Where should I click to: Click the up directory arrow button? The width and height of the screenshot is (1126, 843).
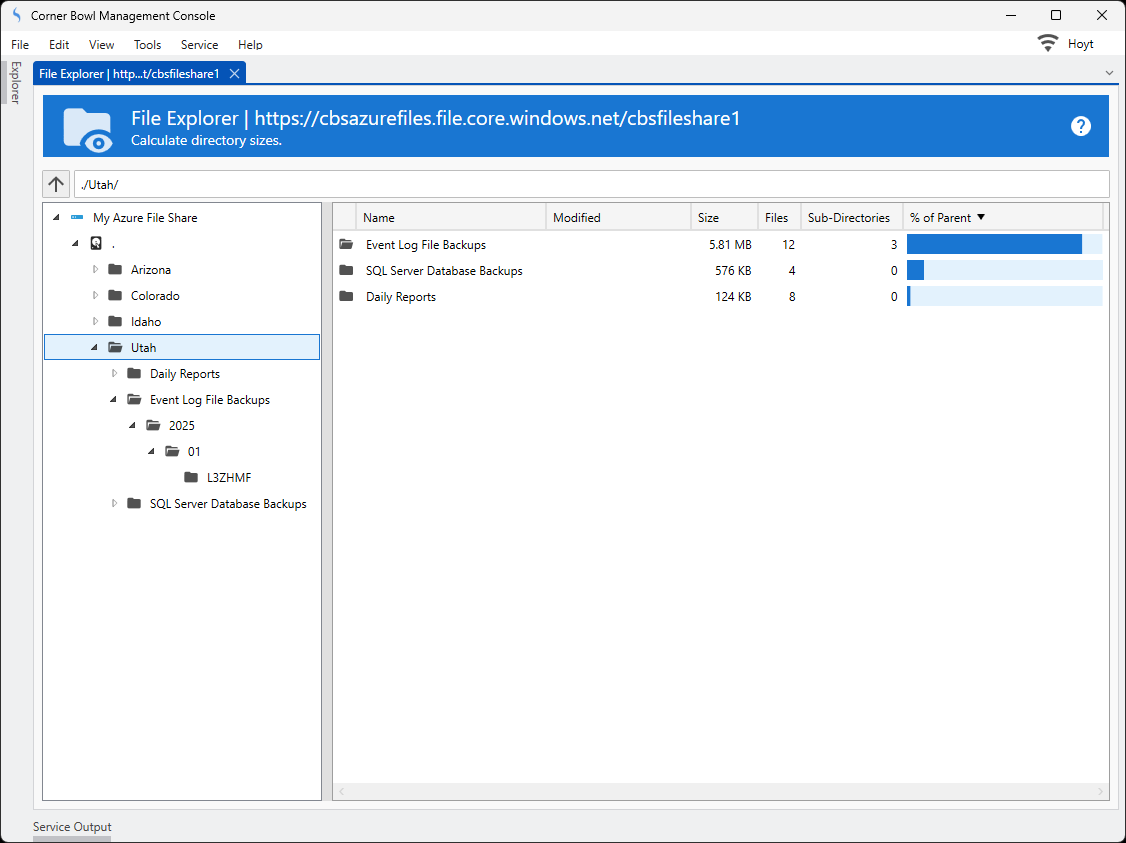click(56, 184)
